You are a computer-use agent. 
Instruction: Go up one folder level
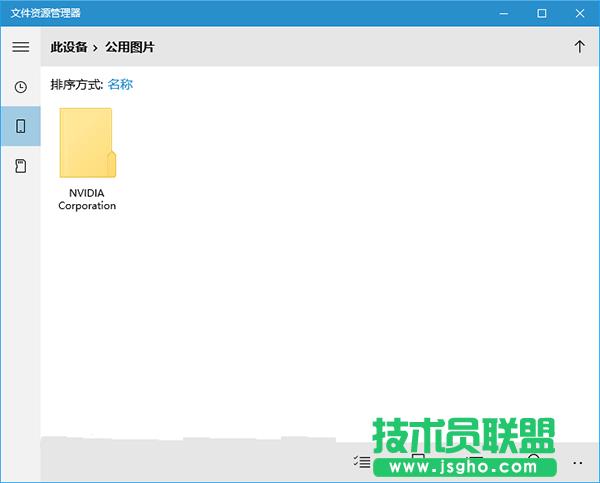[579, 47]
